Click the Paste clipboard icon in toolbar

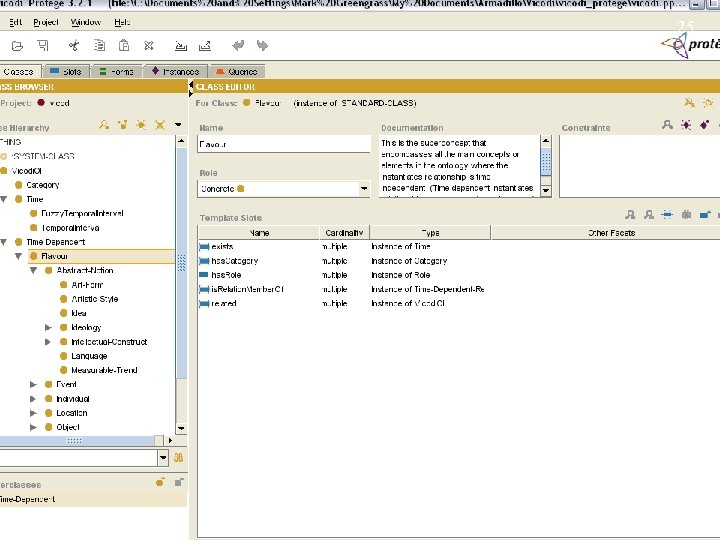coord(123,46)
